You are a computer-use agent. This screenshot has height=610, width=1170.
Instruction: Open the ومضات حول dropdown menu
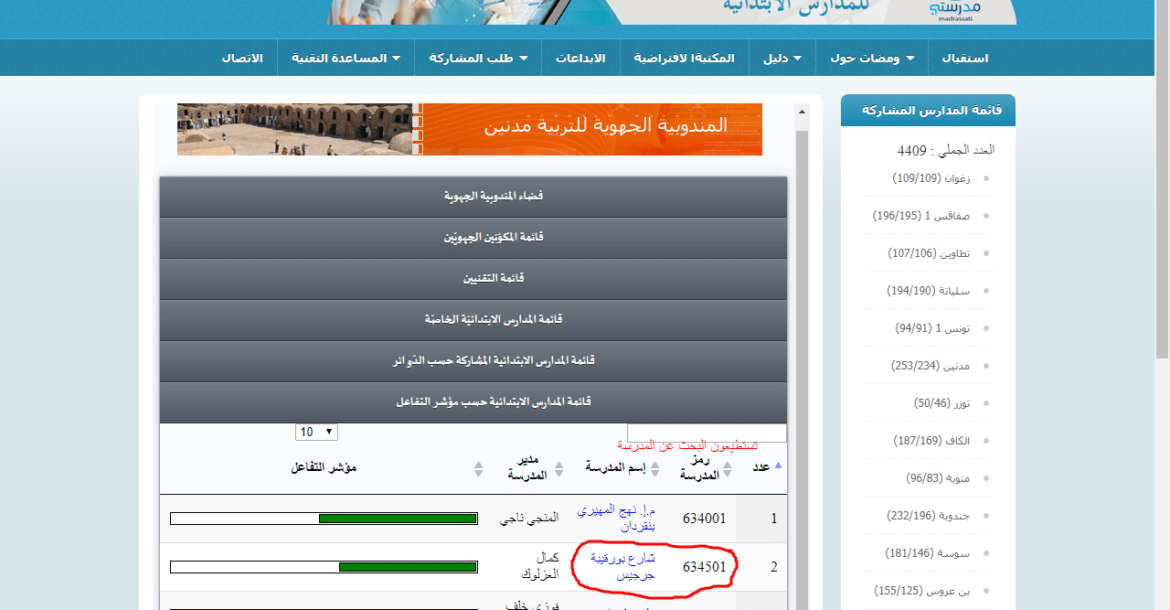[872, 58]
